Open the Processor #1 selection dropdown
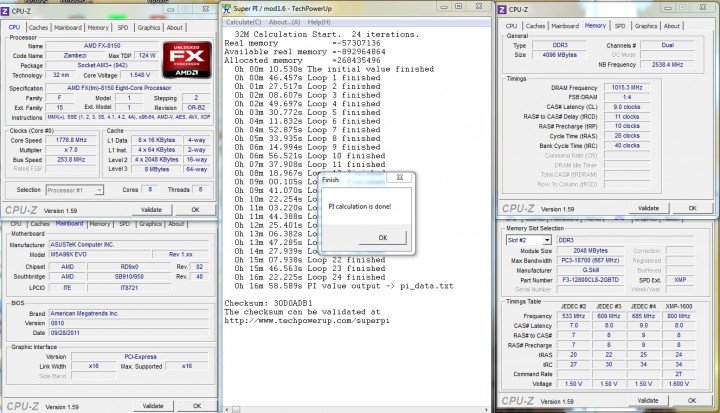Image resolution: width=720 pixels, height=413 pixels. point(75,190)
